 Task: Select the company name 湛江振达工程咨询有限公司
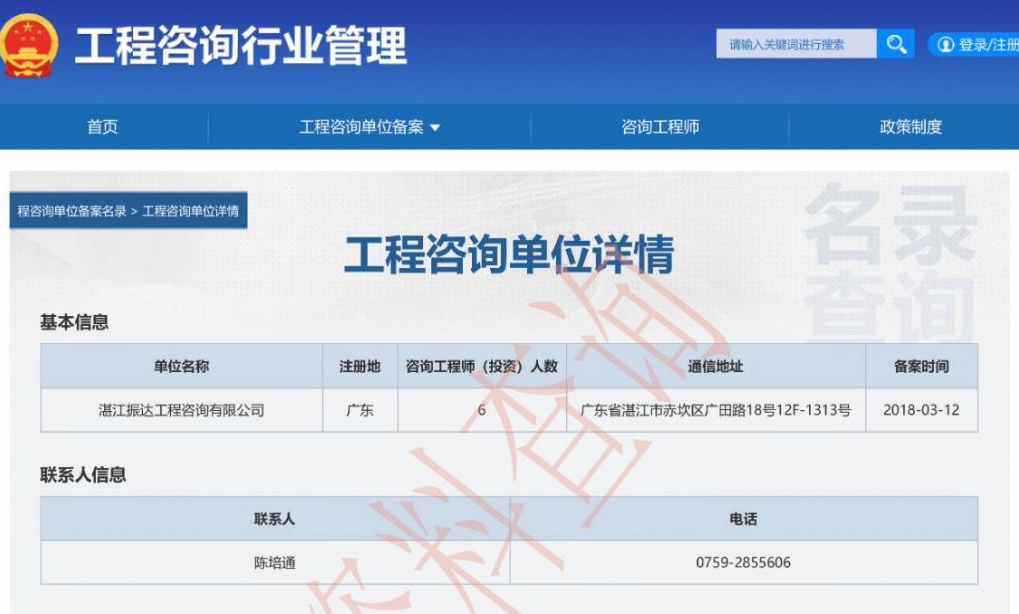(x=181, y=410)
